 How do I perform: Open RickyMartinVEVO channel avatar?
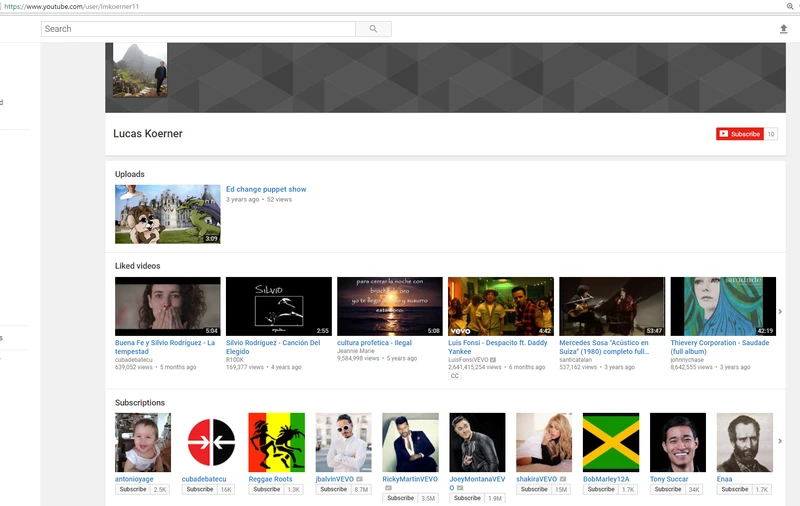point(410,442)
